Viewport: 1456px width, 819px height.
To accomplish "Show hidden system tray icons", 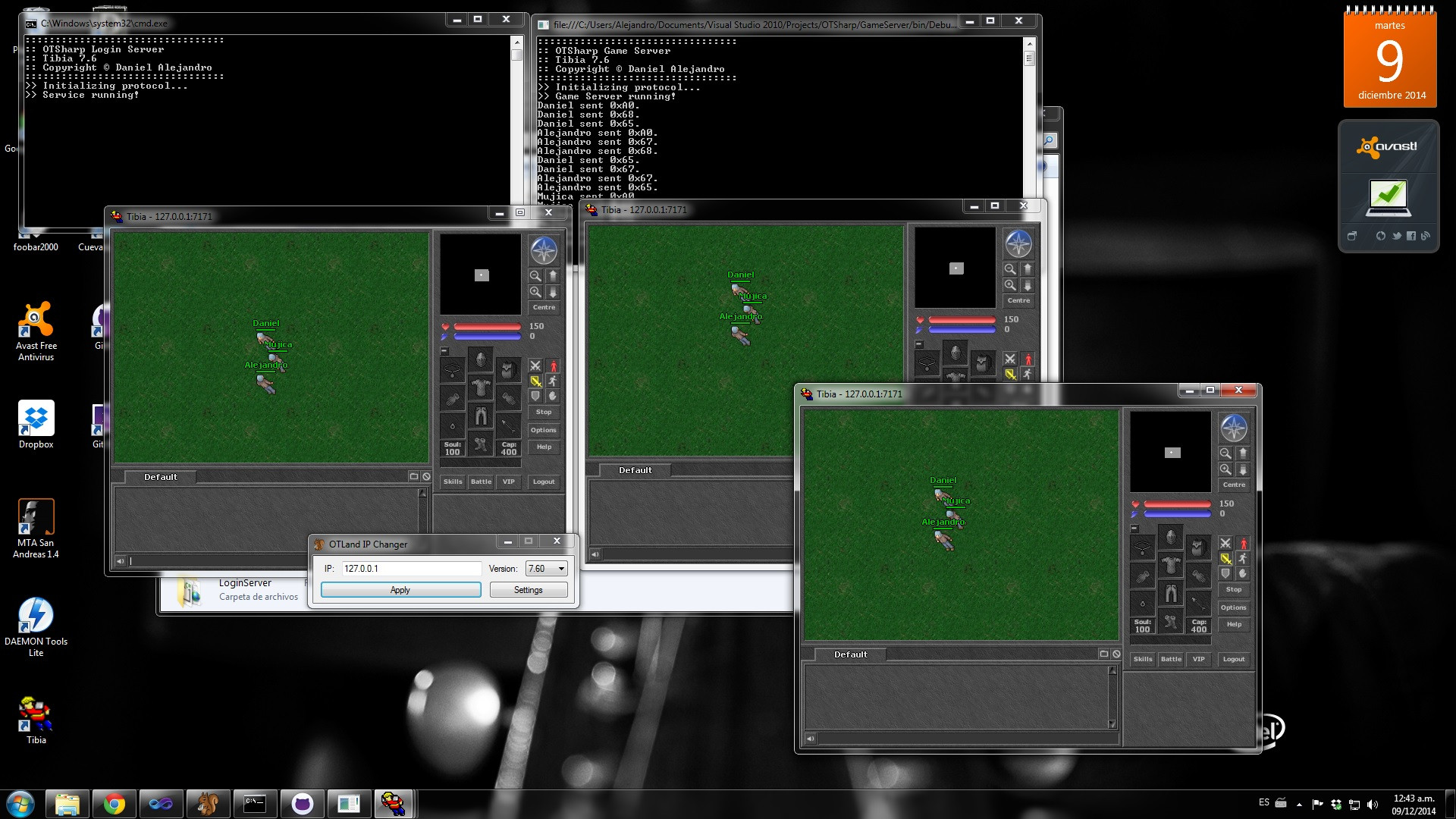I will [1300, 805].
